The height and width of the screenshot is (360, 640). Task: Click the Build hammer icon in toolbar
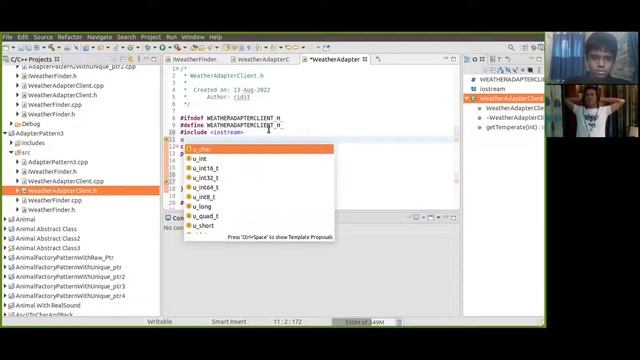point(51,48)
